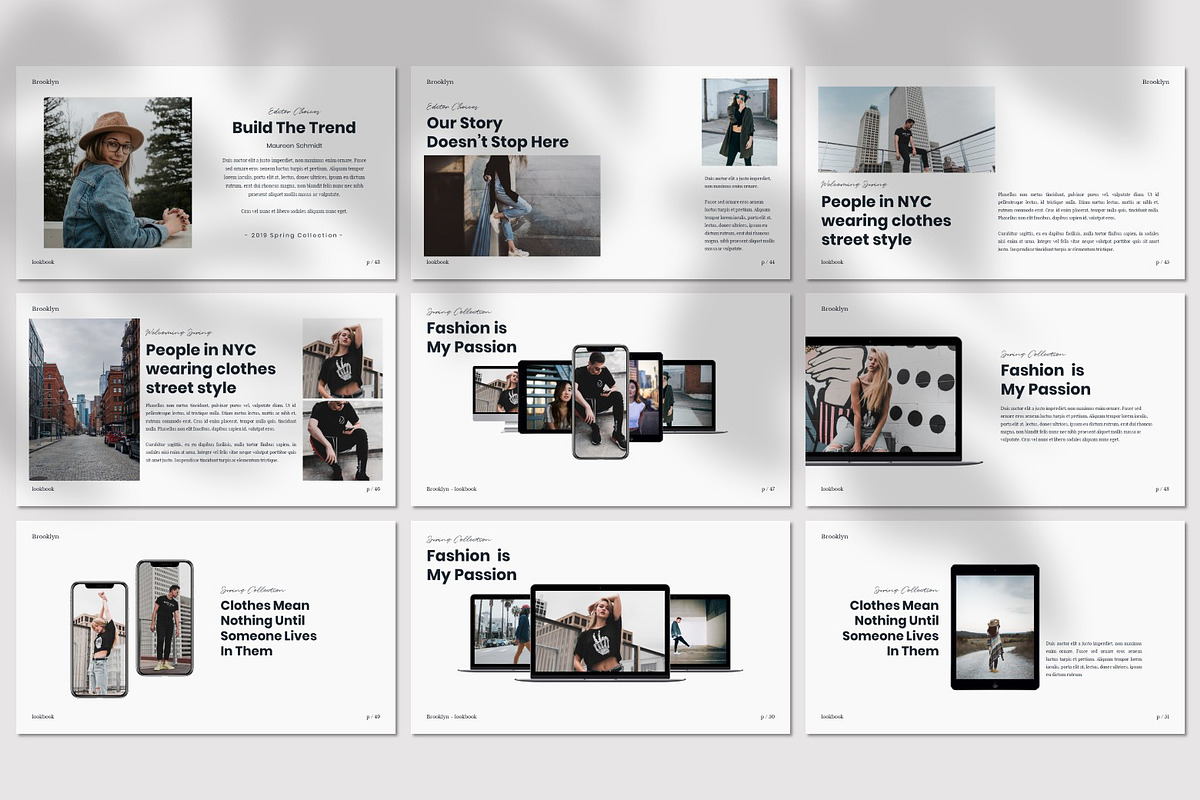The image size is (1200, 800).
Task: Click "Clothes Mean Nothing" heading beside tablet
Action: coord(893,628)
